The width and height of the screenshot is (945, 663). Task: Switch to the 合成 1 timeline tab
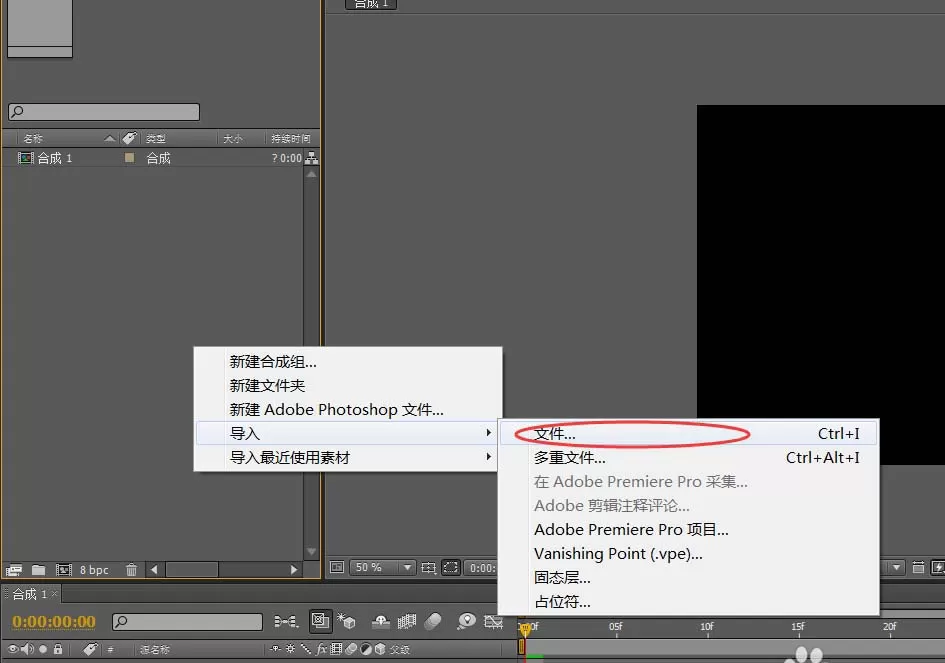tap(30, 594)
